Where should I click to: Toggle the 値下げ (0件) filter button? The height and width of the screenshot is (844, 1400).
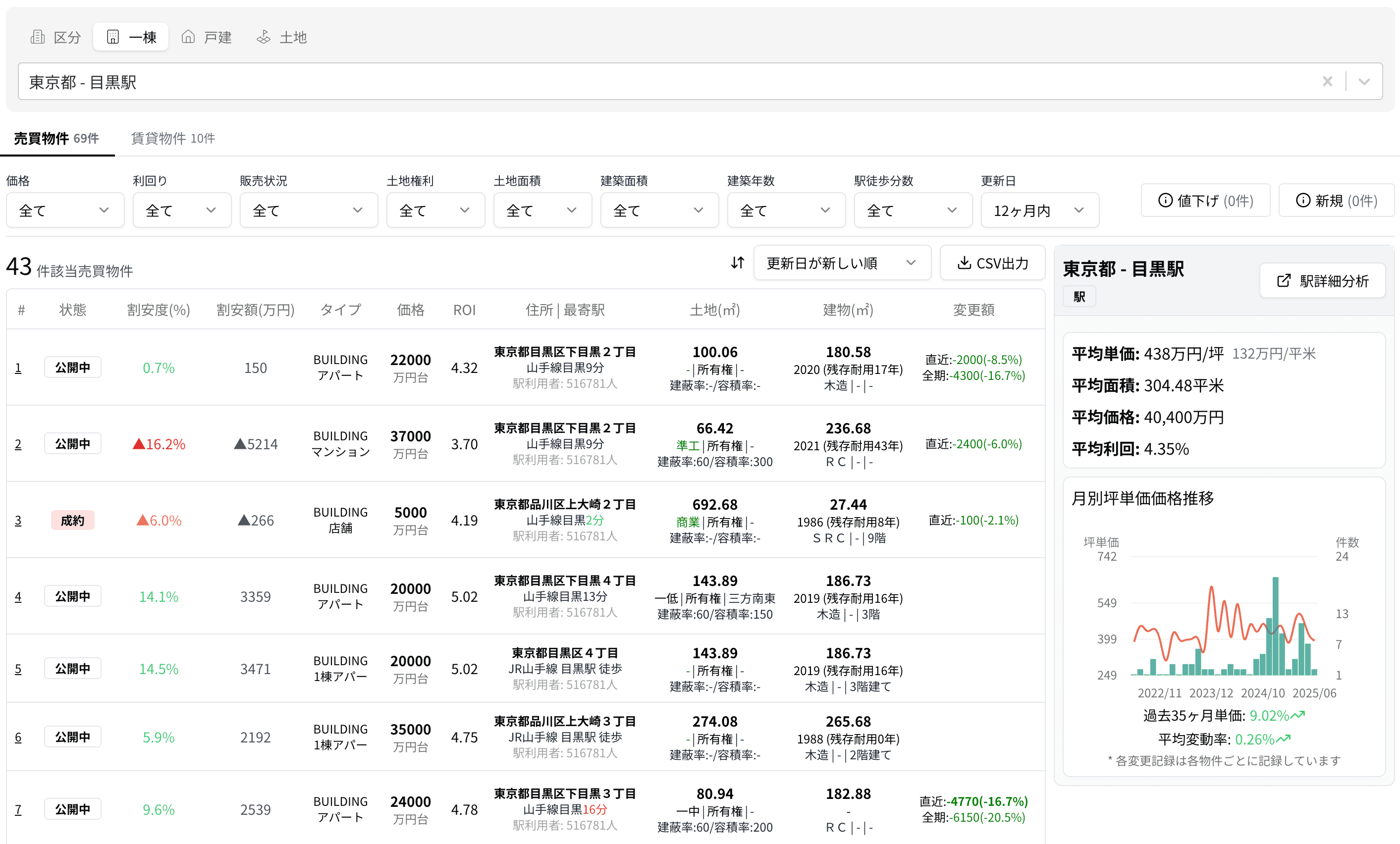point(1205,201)
